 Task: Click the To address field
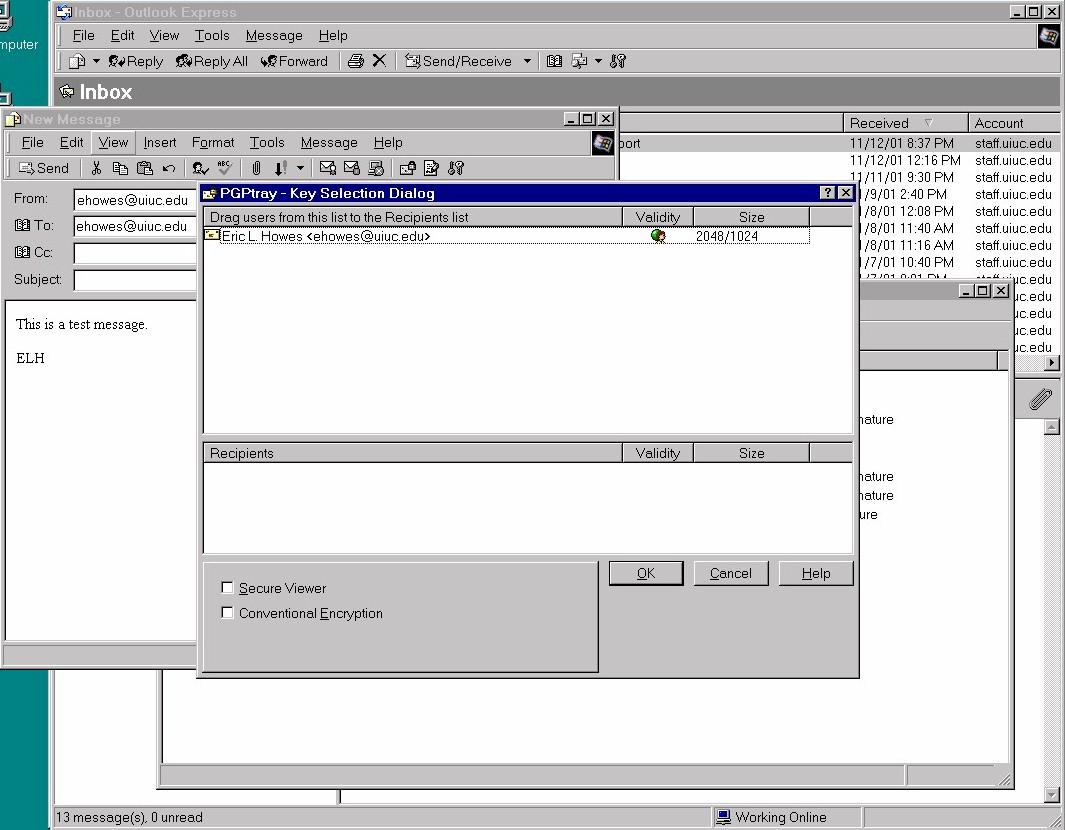pyautogui.click(x=135, y=226)
